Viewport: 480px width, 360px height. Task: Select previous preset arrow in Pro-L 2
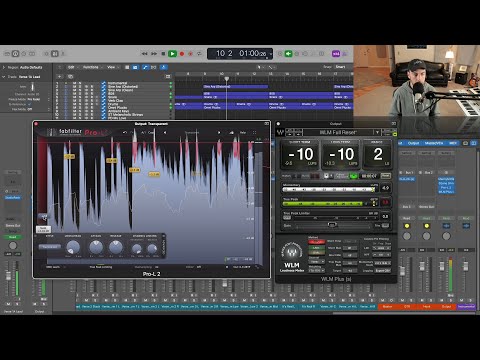pos(165,132)
